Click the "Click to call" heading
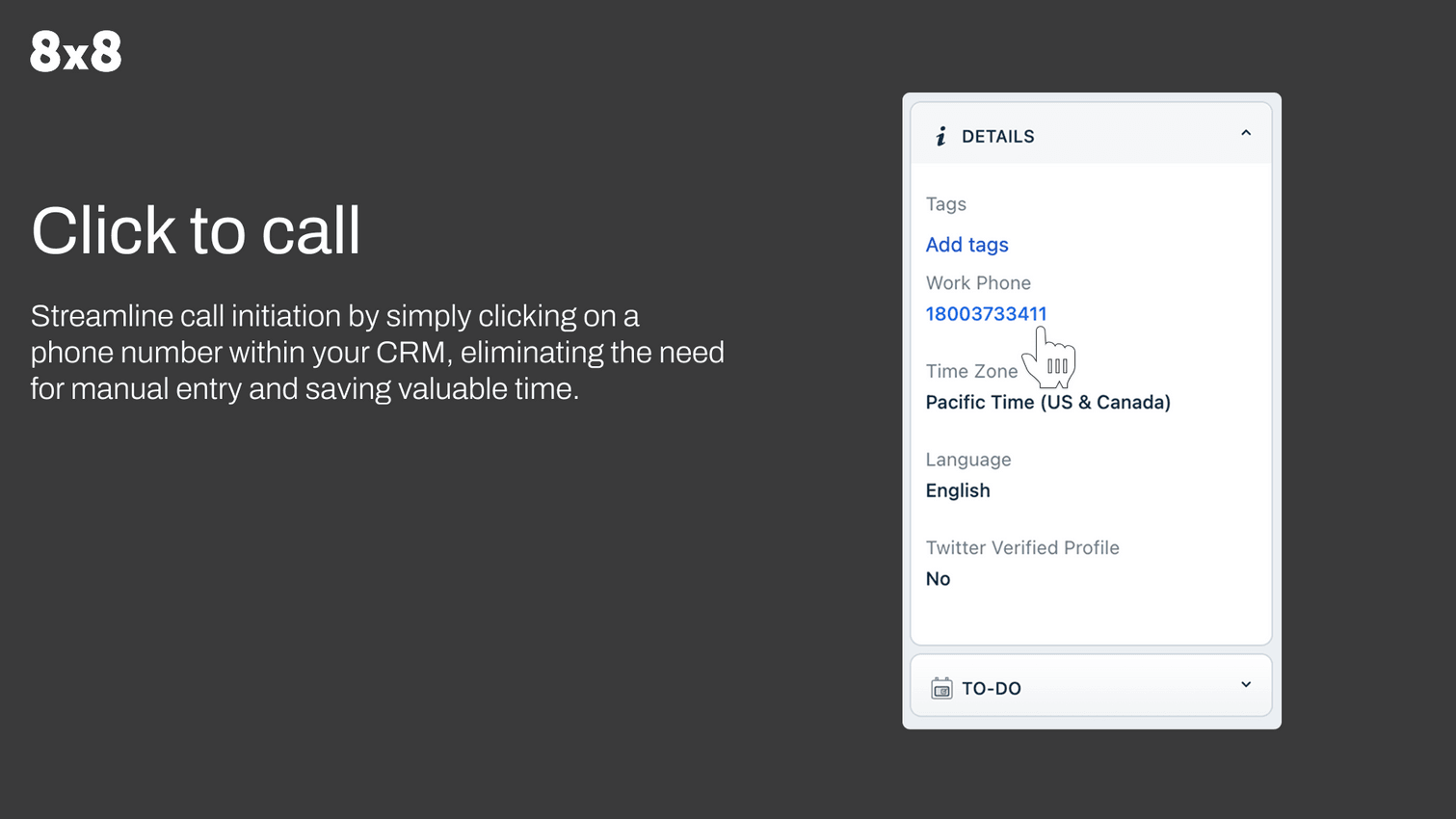The image size is (1456, 819). [x=196, y=231]
